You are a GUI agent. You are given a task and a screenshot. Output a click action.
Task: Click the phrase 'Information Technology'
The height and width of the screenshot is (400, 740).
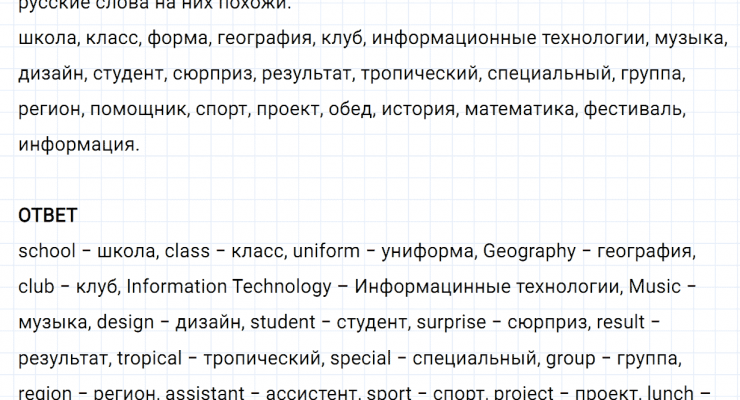(x=228, y=287)
